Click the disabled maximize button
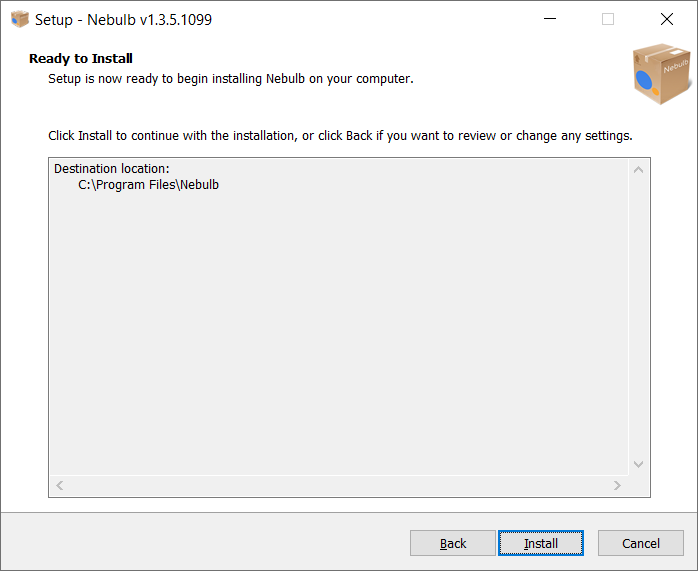The height and width of the screenshot is (571, 698). click(x=608, y=19)
